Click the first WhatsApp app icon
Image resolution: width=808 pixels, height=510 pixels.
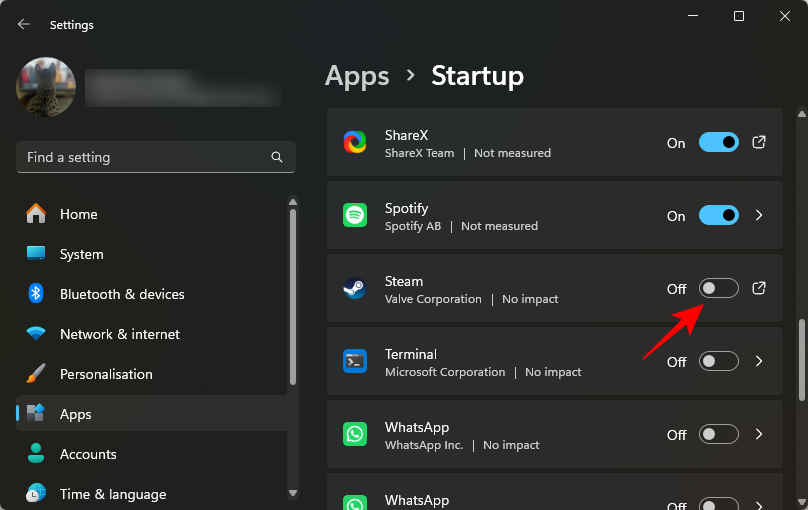[355, 434]
